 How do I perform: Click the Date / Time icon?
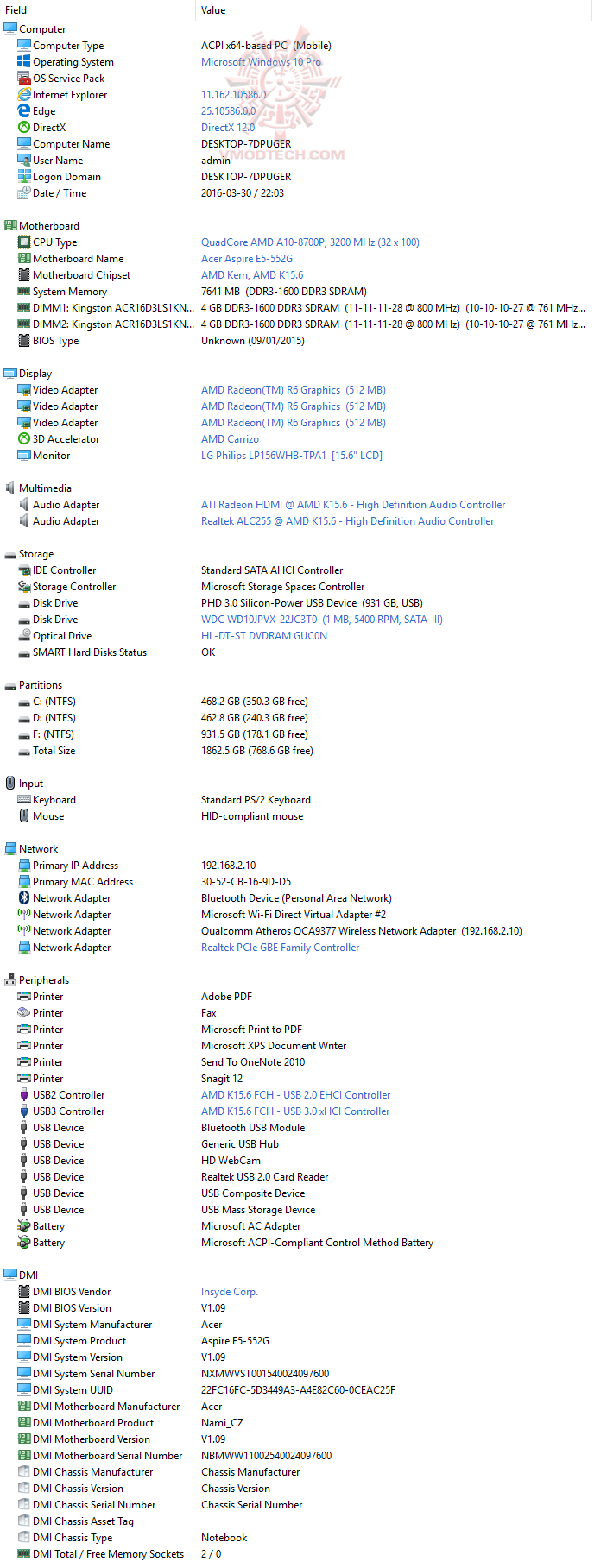24,192
